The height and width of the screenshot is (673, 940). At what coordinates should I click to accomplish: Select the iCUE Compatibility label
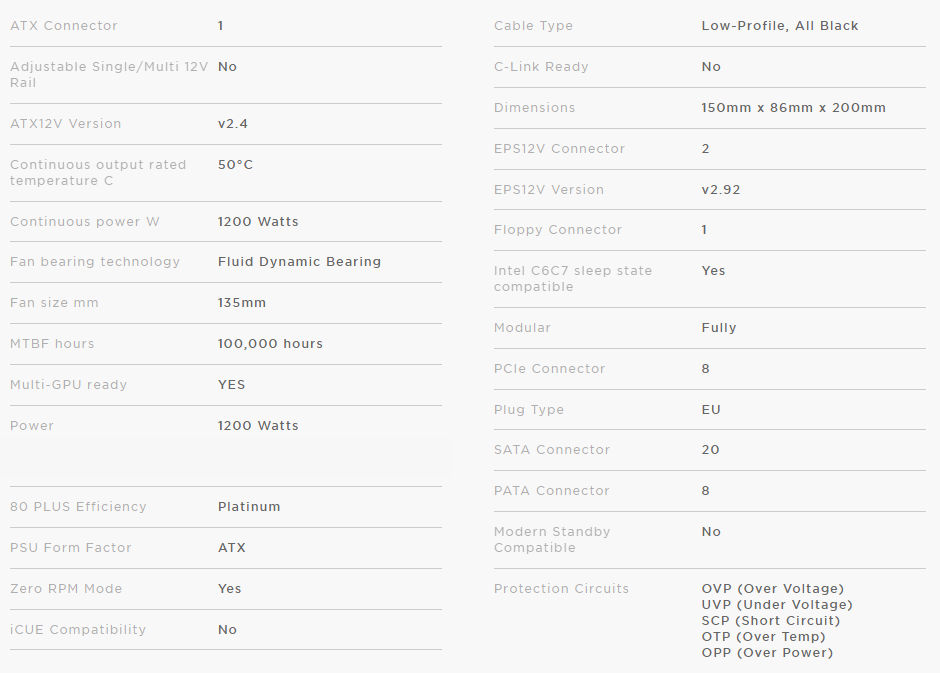pyautogui.click(x=78, y=630)
